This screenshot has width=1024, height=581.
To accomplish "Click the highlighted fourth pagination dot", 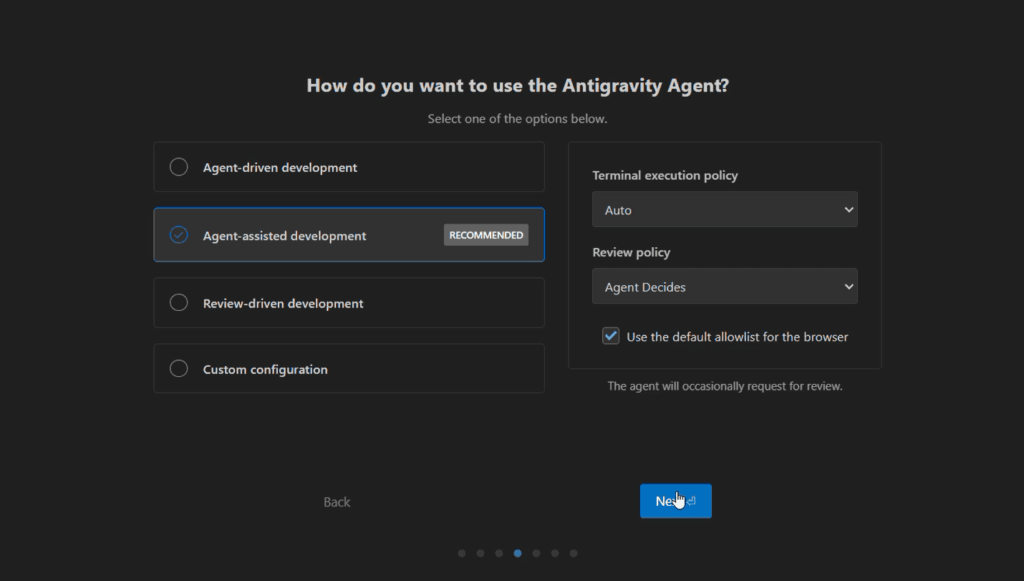I will (517, 553).
